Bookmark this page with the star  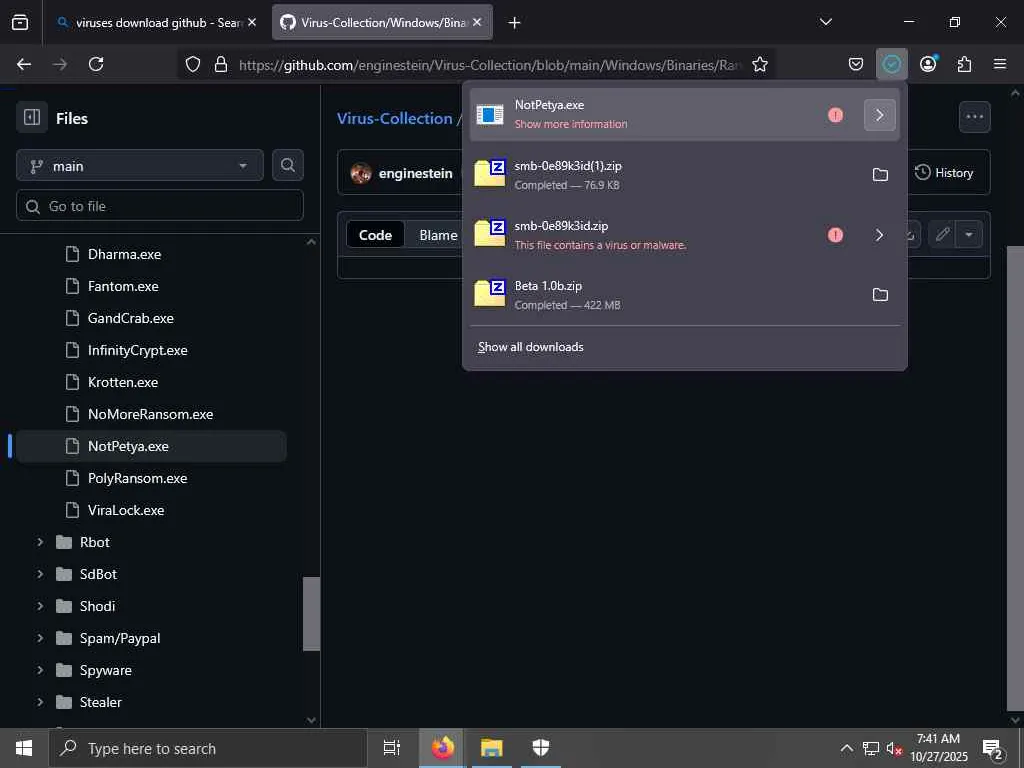(760, 64)
